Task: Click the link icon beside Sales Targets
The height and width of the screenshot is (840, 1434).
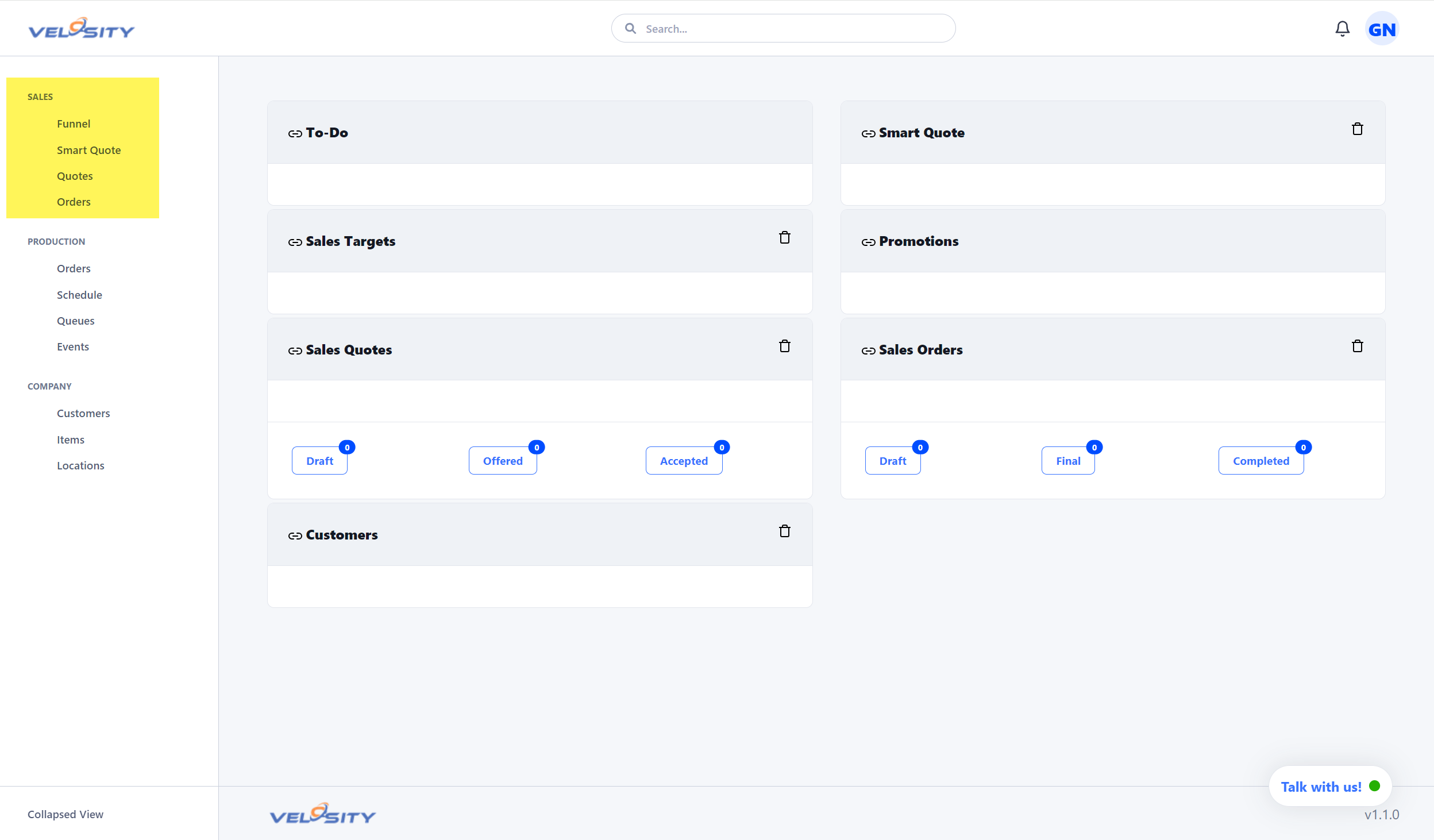Action: pos(295,242)
